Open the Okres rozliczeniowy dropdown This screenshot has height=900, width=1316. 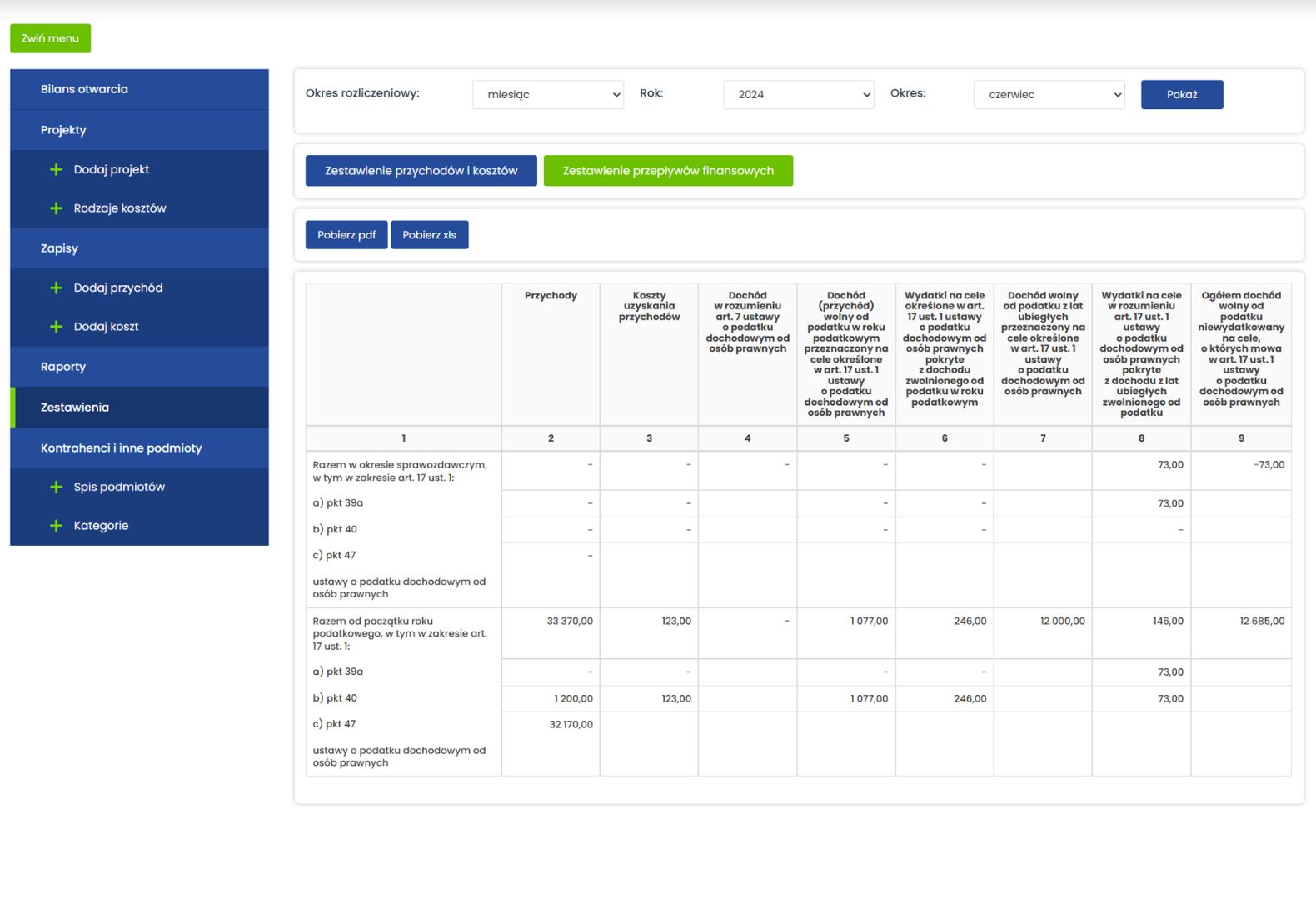pyautogui.click(x=547, y=95)
